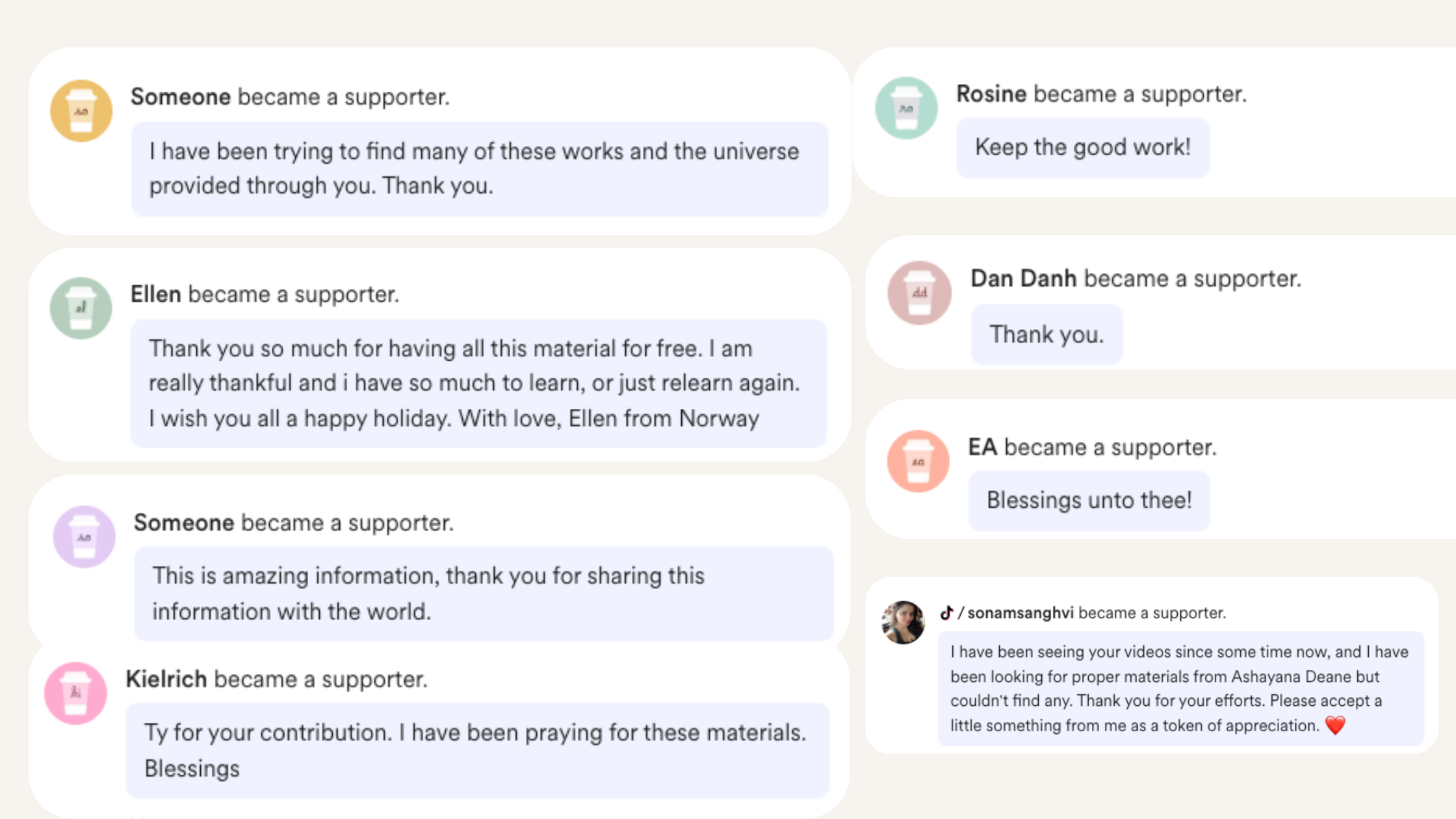Click Dan Danh's "Thank you." message bubble
Viewport: 1456px width, 819px height.
coord(1046,335)
